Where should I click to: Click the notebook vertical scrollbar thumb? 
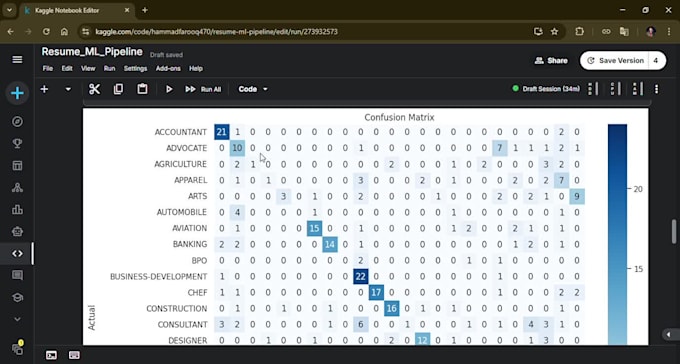pos(673,232)
